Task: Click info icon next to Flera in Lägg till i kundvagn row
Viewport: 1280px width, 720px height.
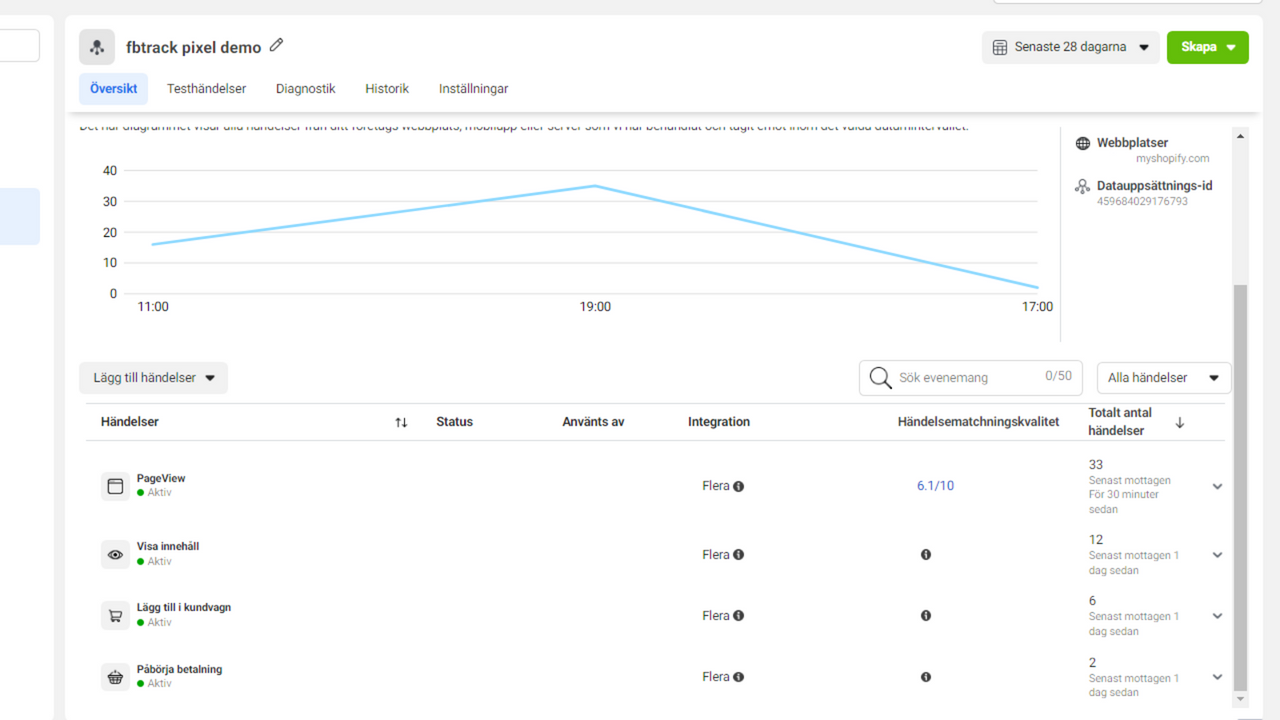Action: 738,616
